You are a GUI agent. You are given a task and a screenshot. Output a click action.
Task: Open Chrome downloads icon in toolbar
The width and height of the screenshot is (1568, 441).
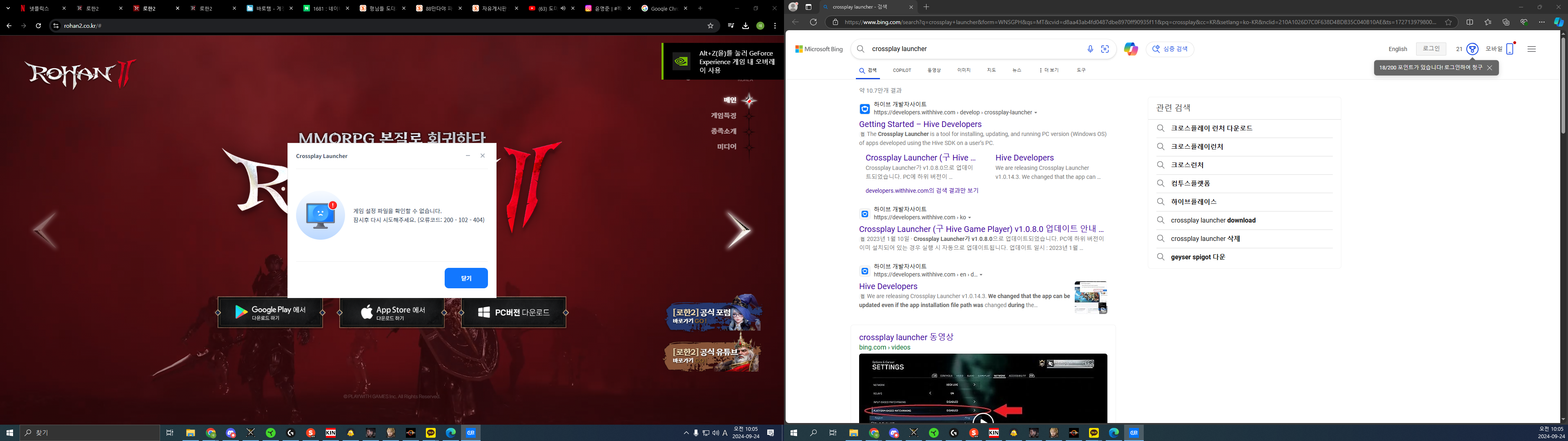tap(746, 26)
